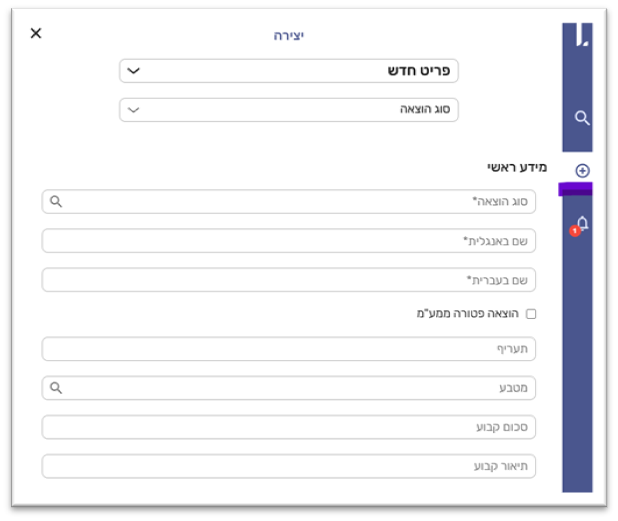Close the 'יצירה' dialog with the X
This screenshot has height=521, width=618.
pyautogui.click(x=36, y=33)
